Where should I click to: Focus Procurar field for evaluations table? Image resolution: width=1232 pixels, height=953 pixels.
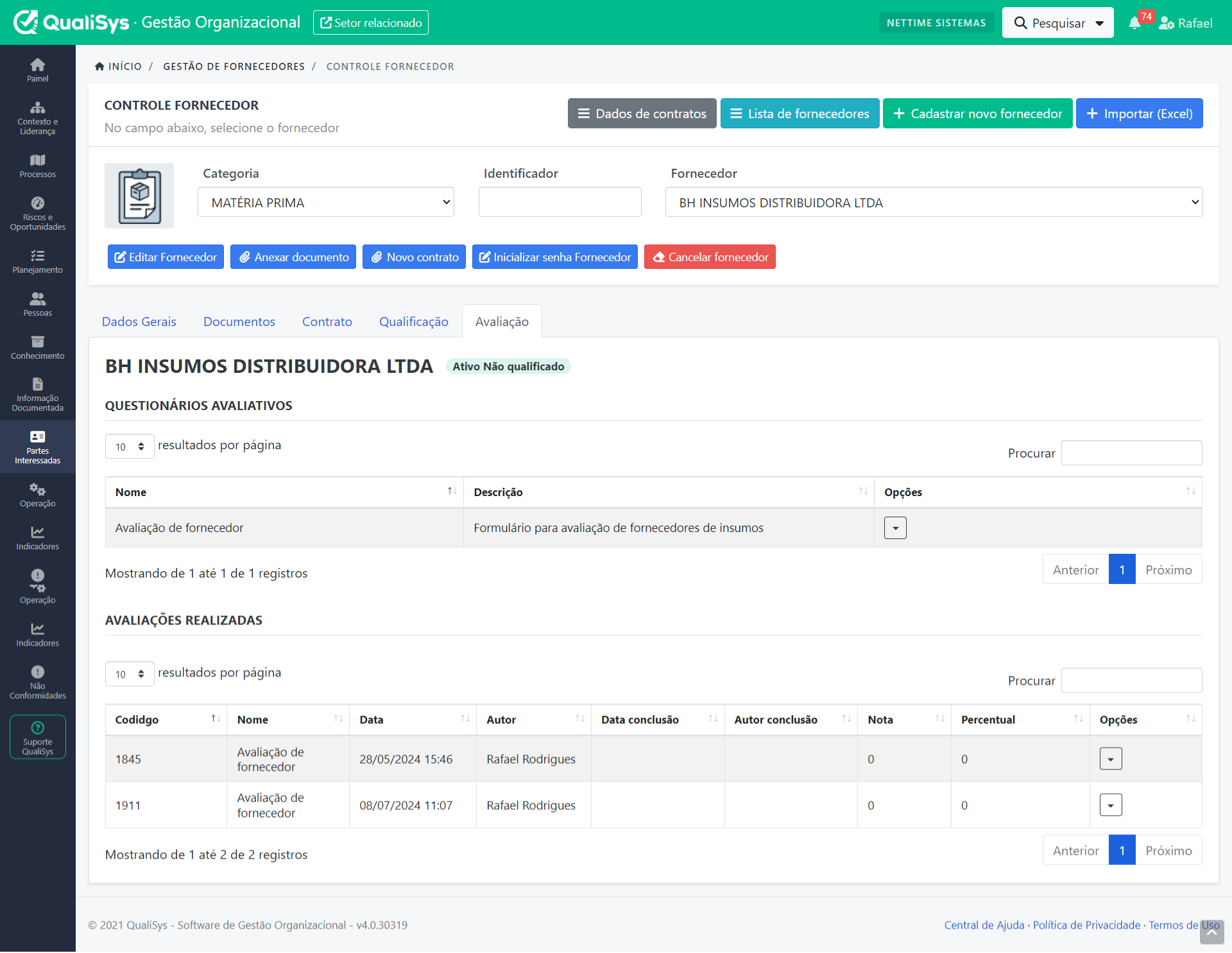tap(1132, 680)
